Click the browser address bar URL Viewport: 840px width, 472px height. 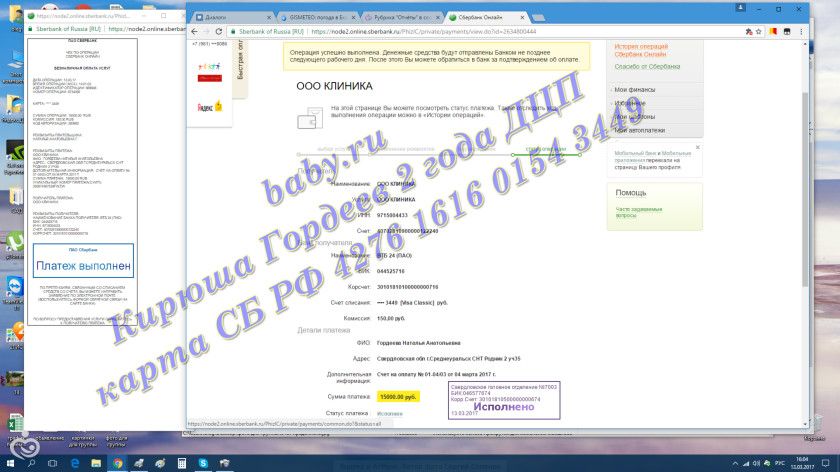click(423, 32)
